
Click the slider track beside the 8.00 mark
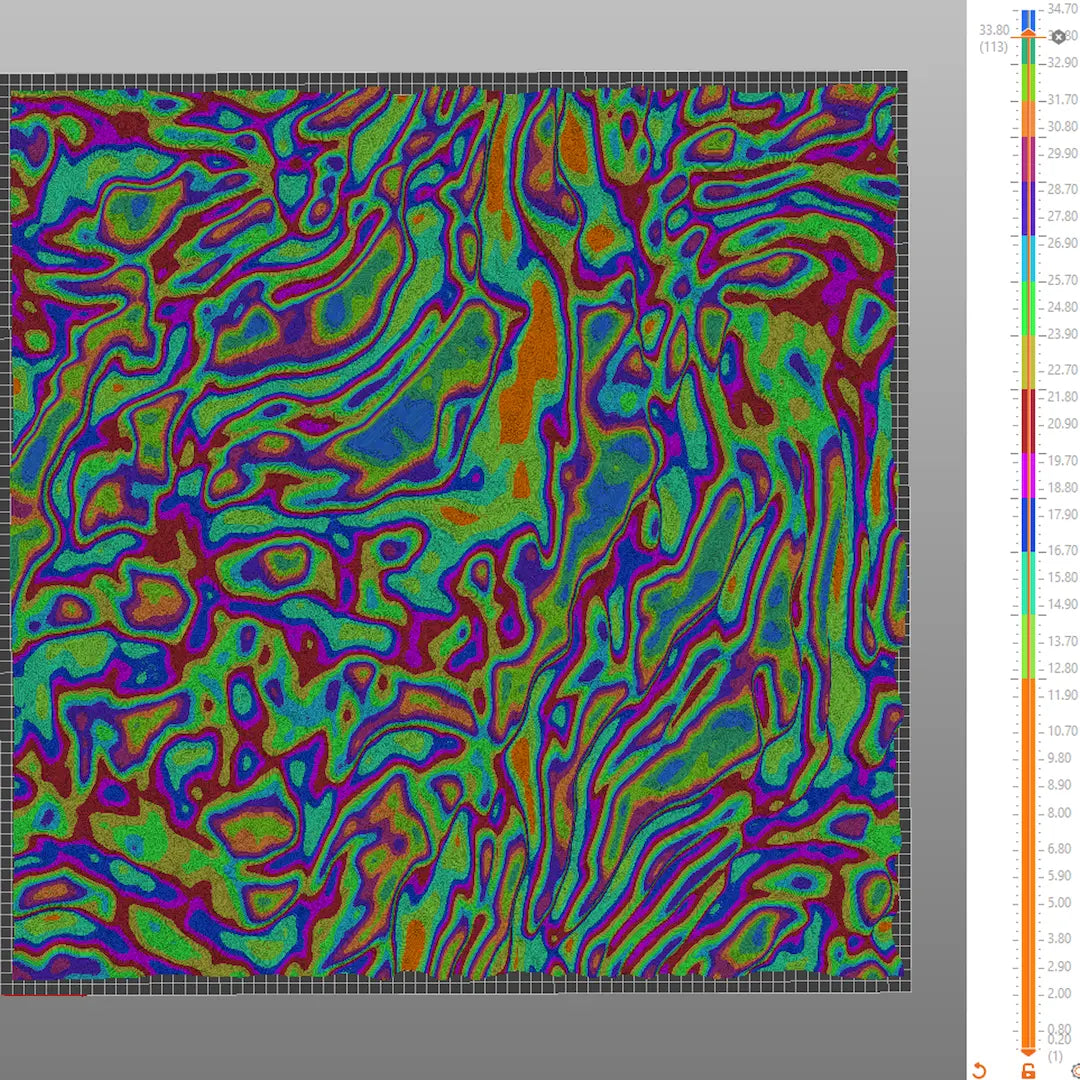(1028, 813)
